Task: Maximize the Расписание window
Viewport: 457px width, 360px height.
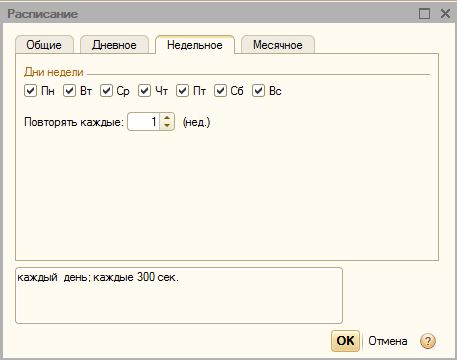Action: click(x=424, y=14)
